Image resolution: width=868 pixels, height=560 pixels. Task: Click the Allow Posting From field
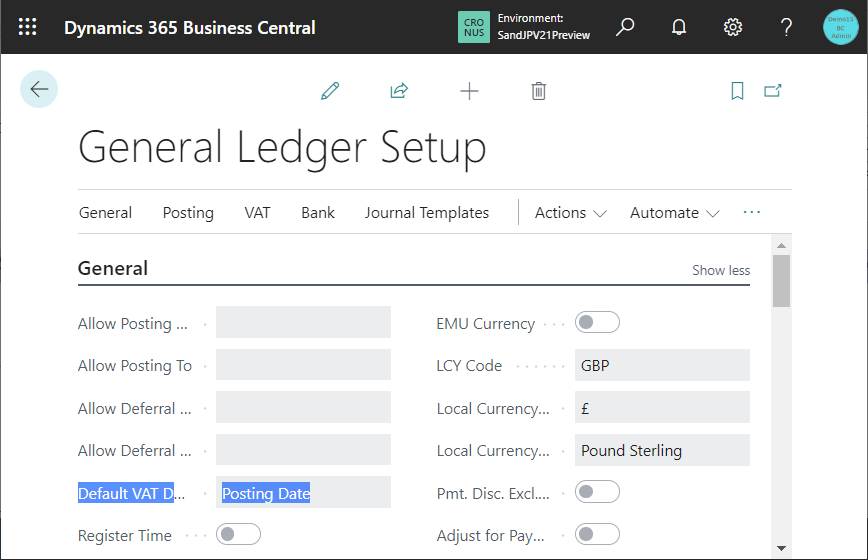(x=303, y=322)
